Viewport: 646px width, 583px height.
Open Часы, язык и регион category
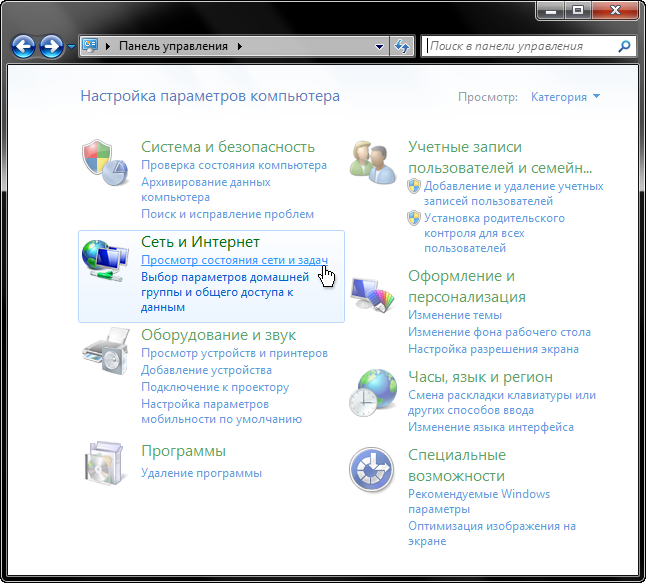point(480,377)
